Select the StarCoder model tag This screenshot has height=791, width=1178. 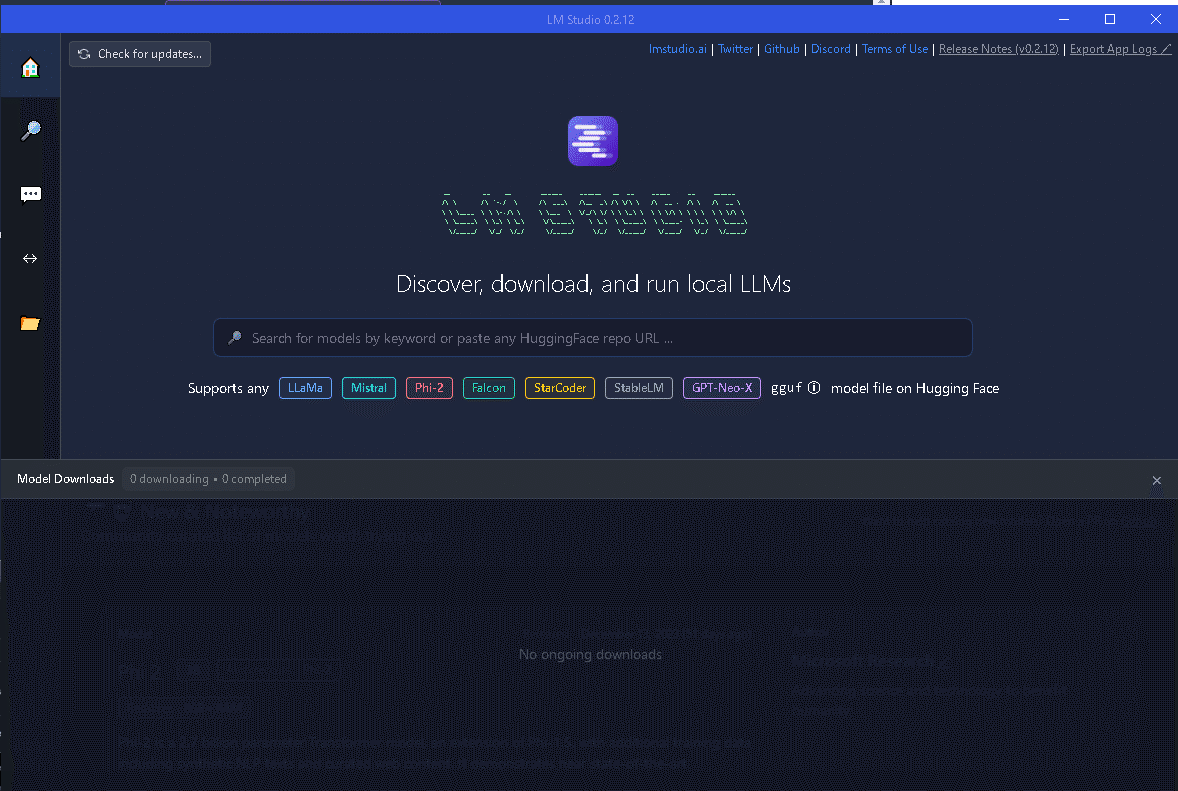(560, 388)
